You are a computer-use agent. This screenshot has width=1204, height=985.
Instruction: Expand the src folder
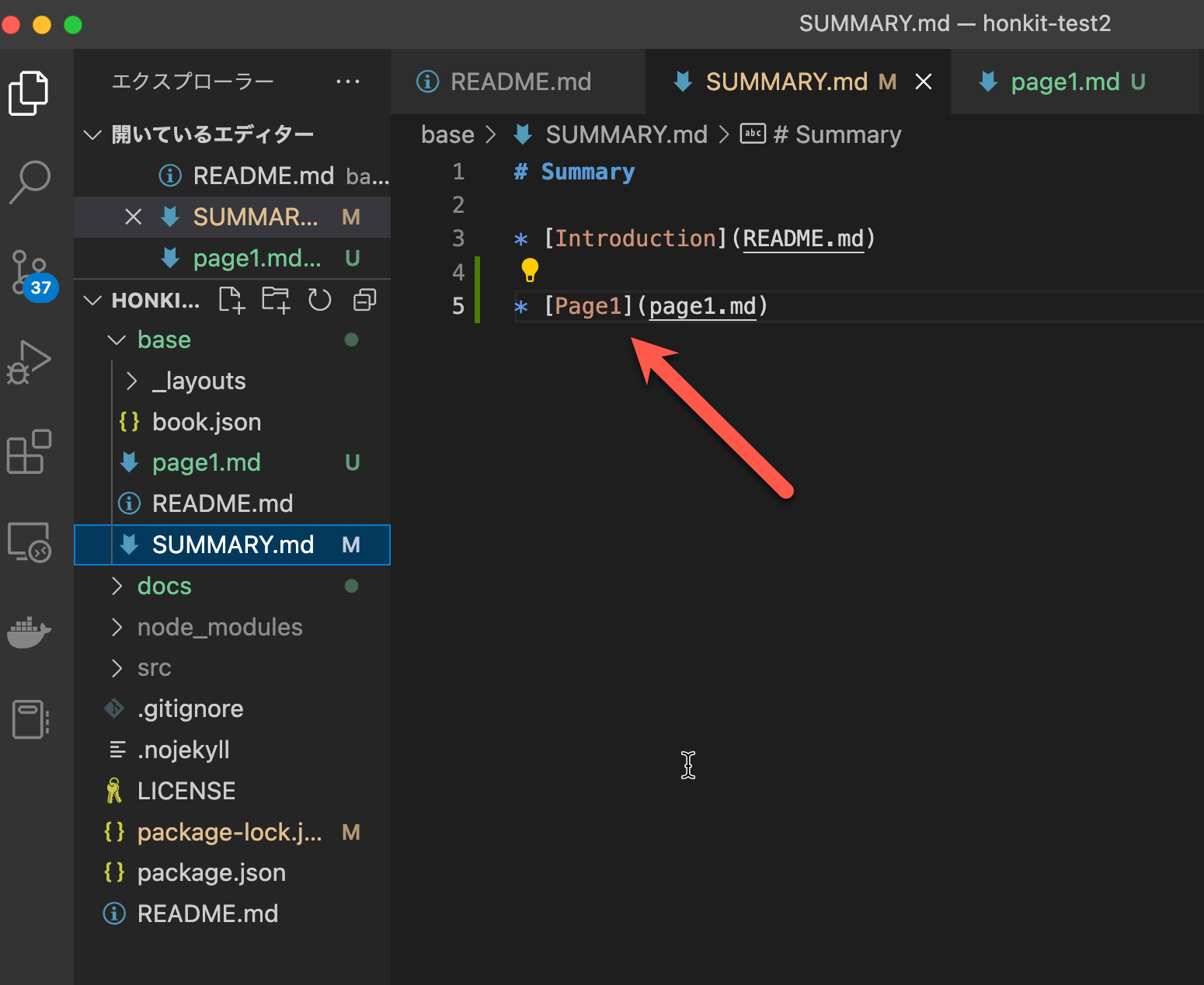pos(117,668)
